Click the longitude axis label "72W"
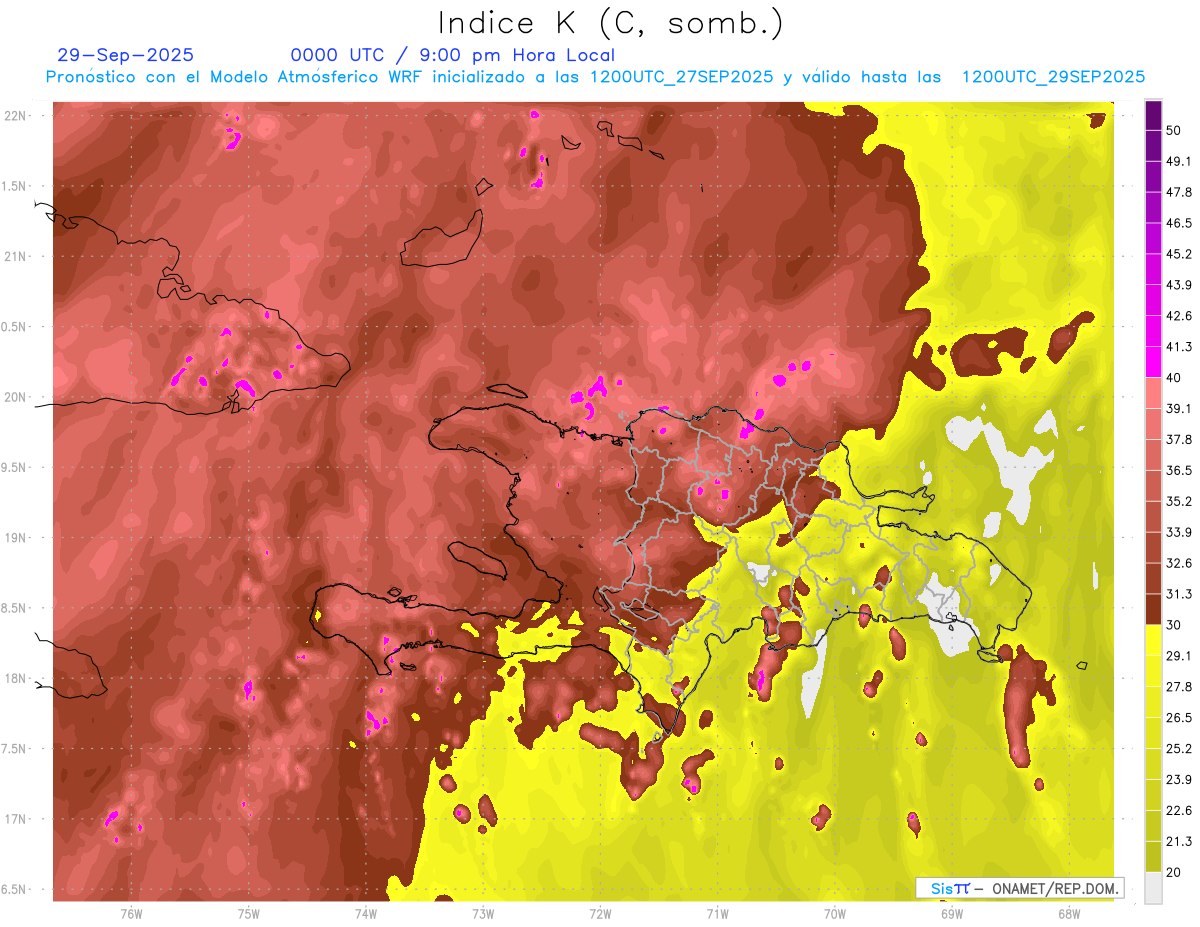The image size is (1200, 927). coord(600,913)
